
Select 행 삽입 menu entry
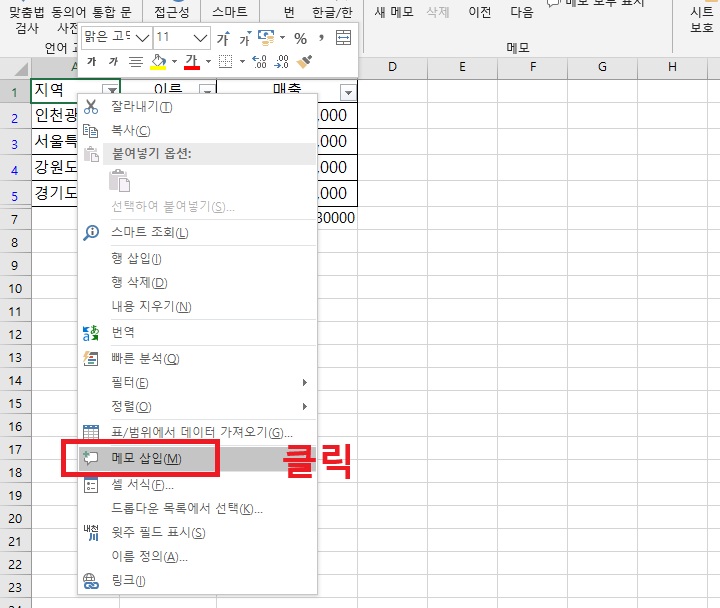[197, 259]
